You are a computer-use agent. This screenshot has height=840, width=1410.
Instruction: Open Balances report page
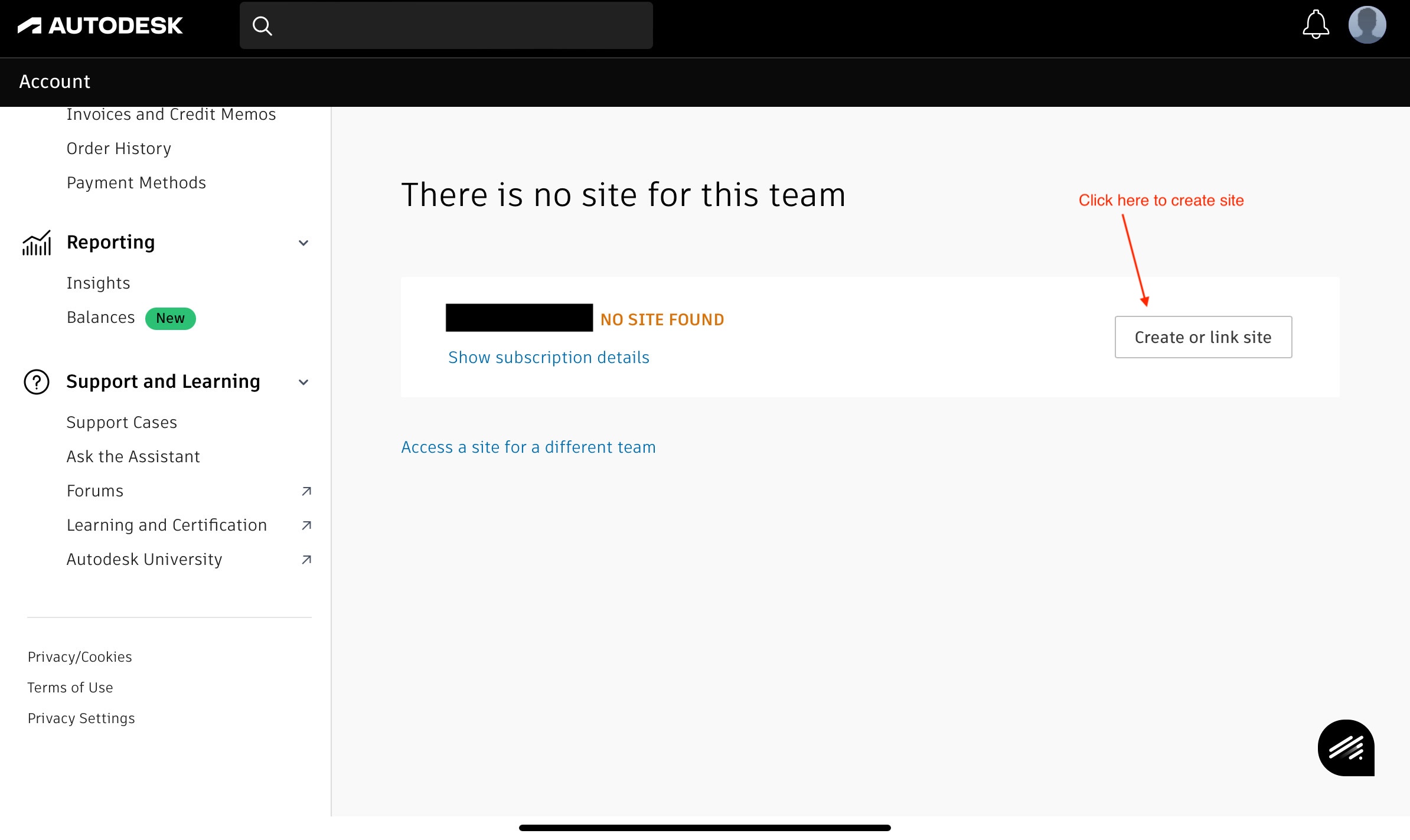tap(101, 318)
